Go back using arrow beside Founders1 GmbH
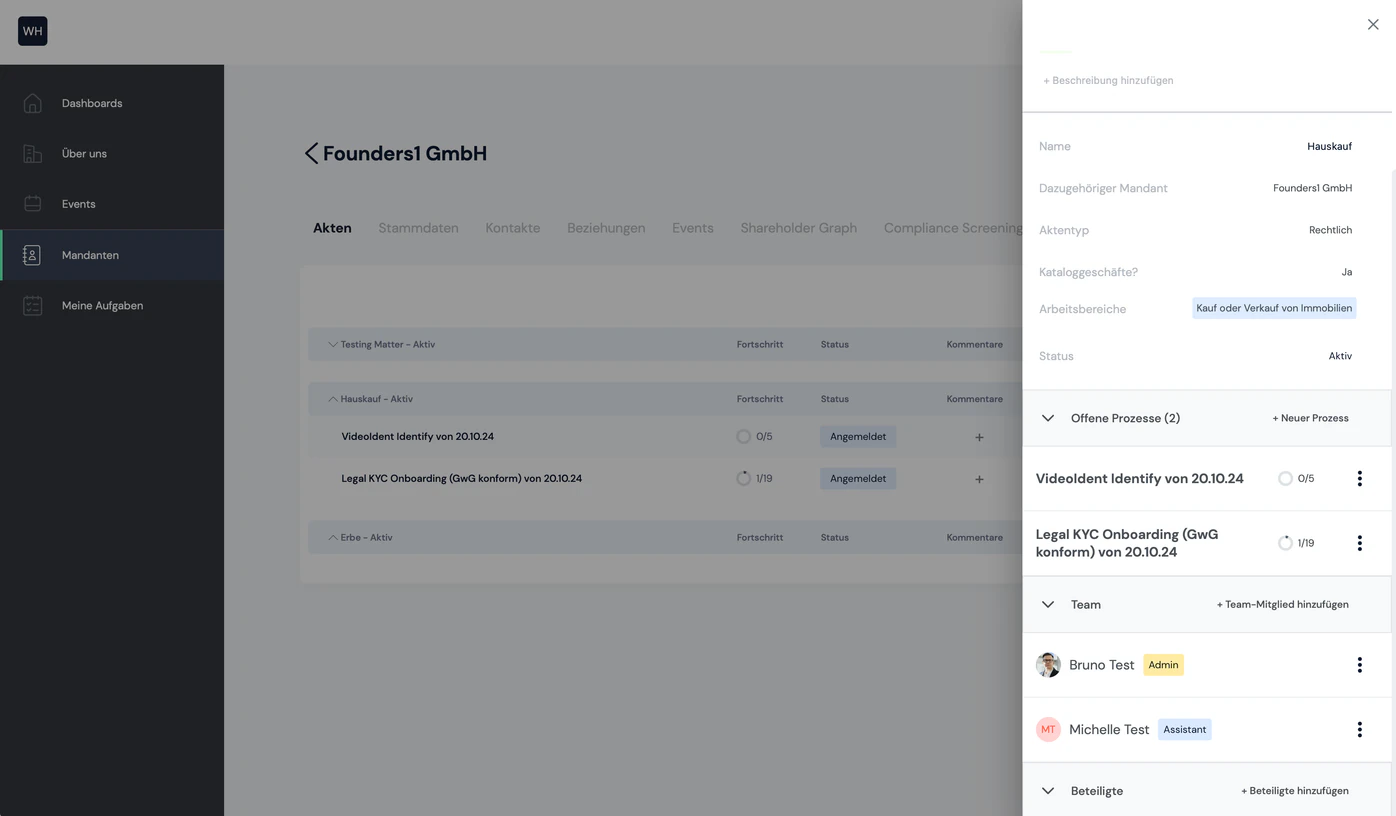Viewport: 1396px width, 816px height. coord(311,153)
